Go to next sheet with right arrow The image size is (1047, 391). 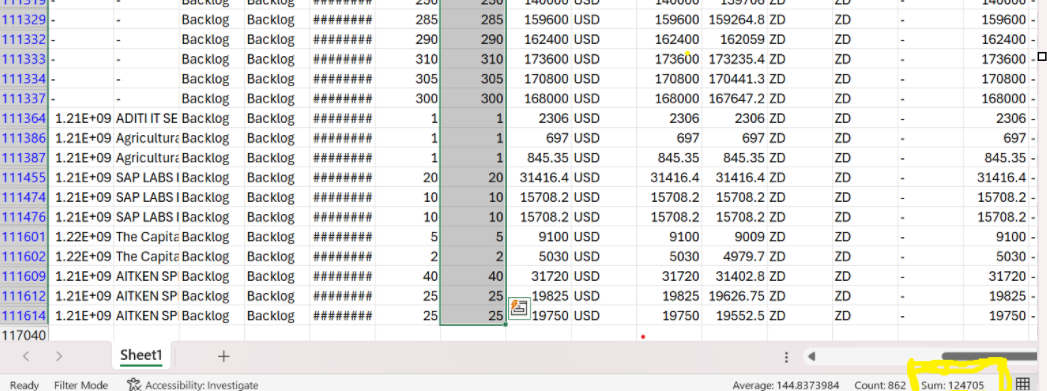(59, 356)
